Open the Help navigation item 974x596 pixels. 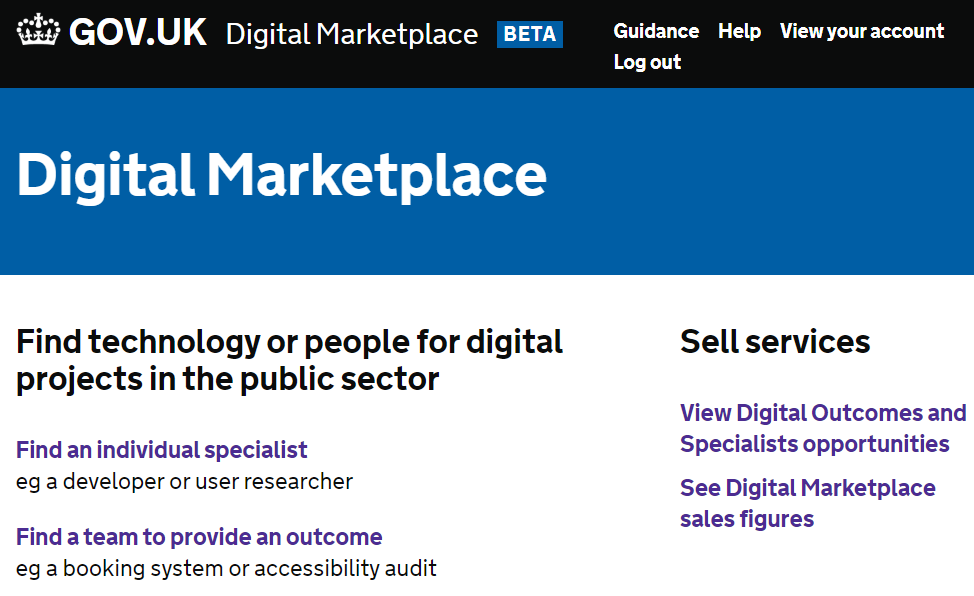pyautogui.click(x=739, y=31)
